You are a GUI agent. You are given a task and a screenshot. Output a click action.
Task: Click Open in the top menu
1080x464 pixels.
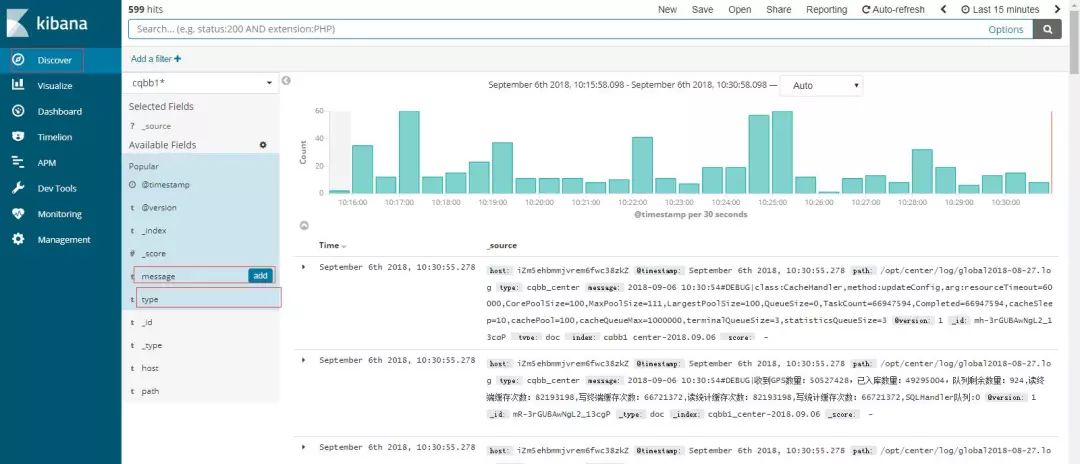point(740,10)
